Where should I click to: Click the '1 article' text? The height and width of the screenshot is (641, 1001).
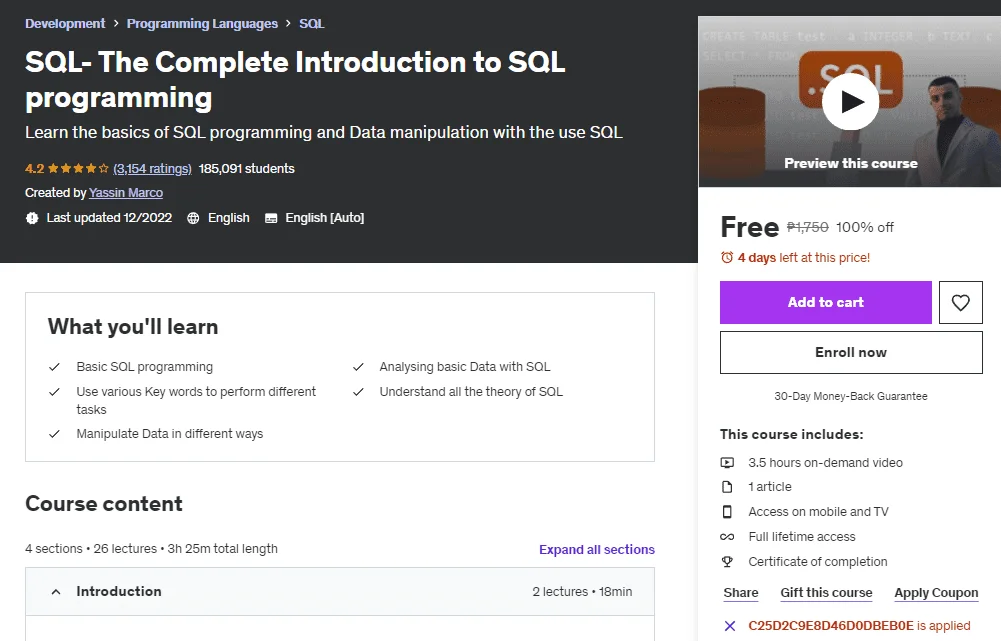pyautogui.click(x=770, y=486)
